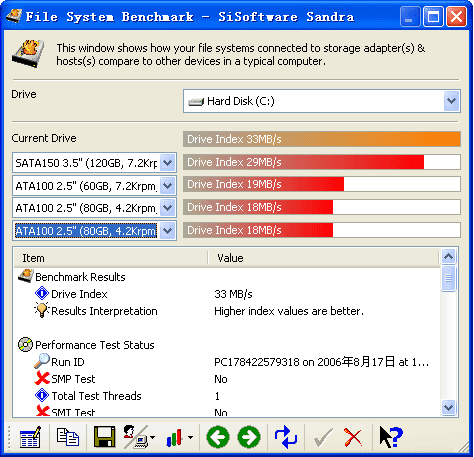Open the user and computer toolbar icon
Image resolution: width=474 pixels, height=457 pixels.
(x=136, y=437)
